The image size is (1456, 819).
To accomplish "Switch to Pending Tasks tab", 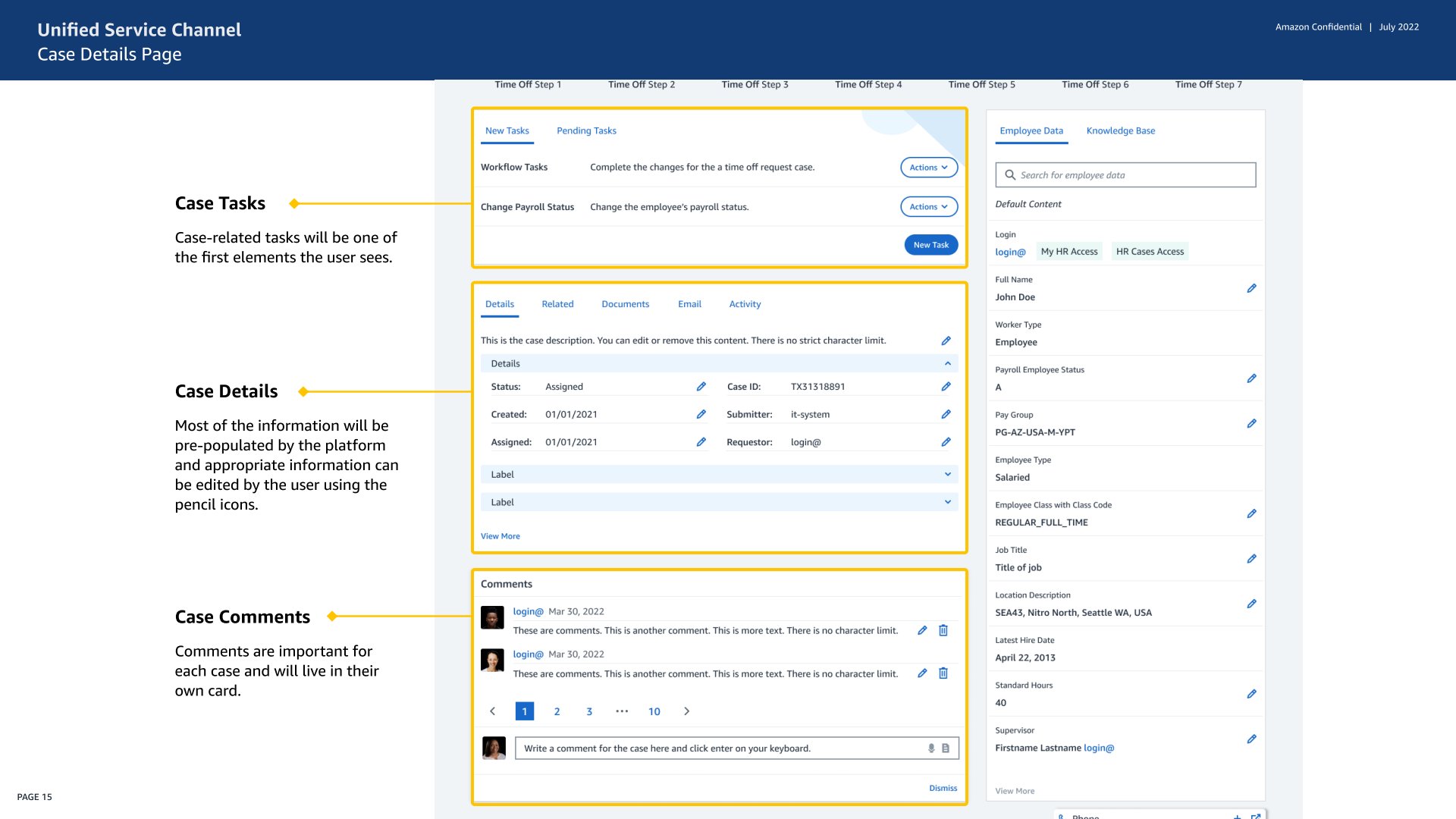I will [586, 130].
